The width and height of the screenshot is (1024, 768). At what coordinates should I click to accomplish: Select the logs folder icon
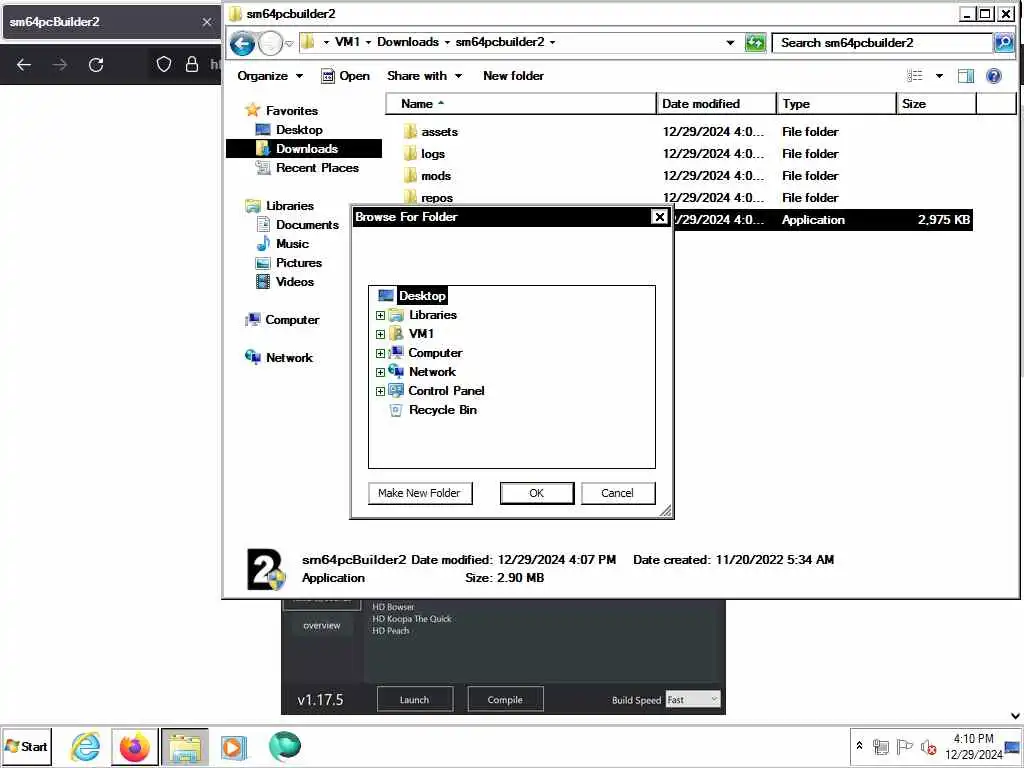pyautogui.click(x=410, y=154)
